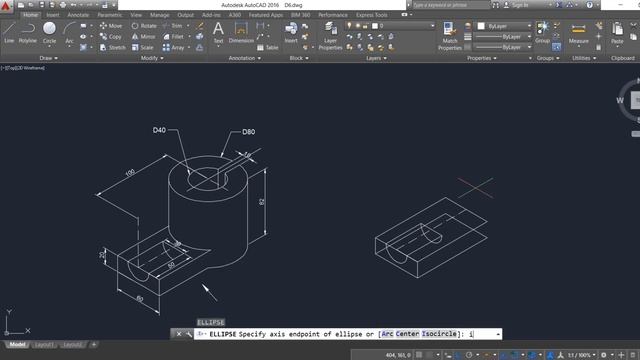Expand the Draw panel
This screenshot has width=640, height=360.
tap(48, 58)
